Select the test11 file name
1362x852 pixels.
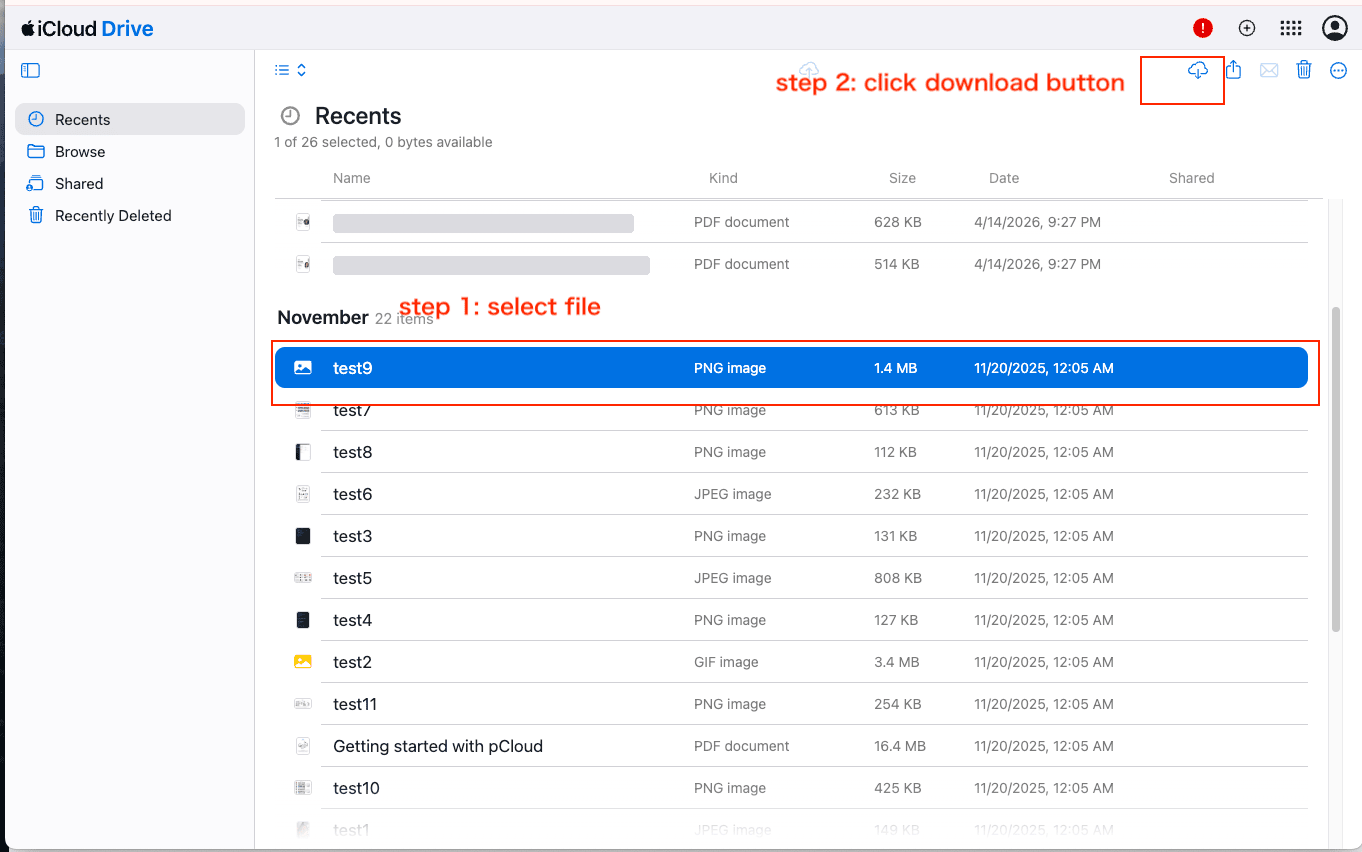(x=355, y=704)
